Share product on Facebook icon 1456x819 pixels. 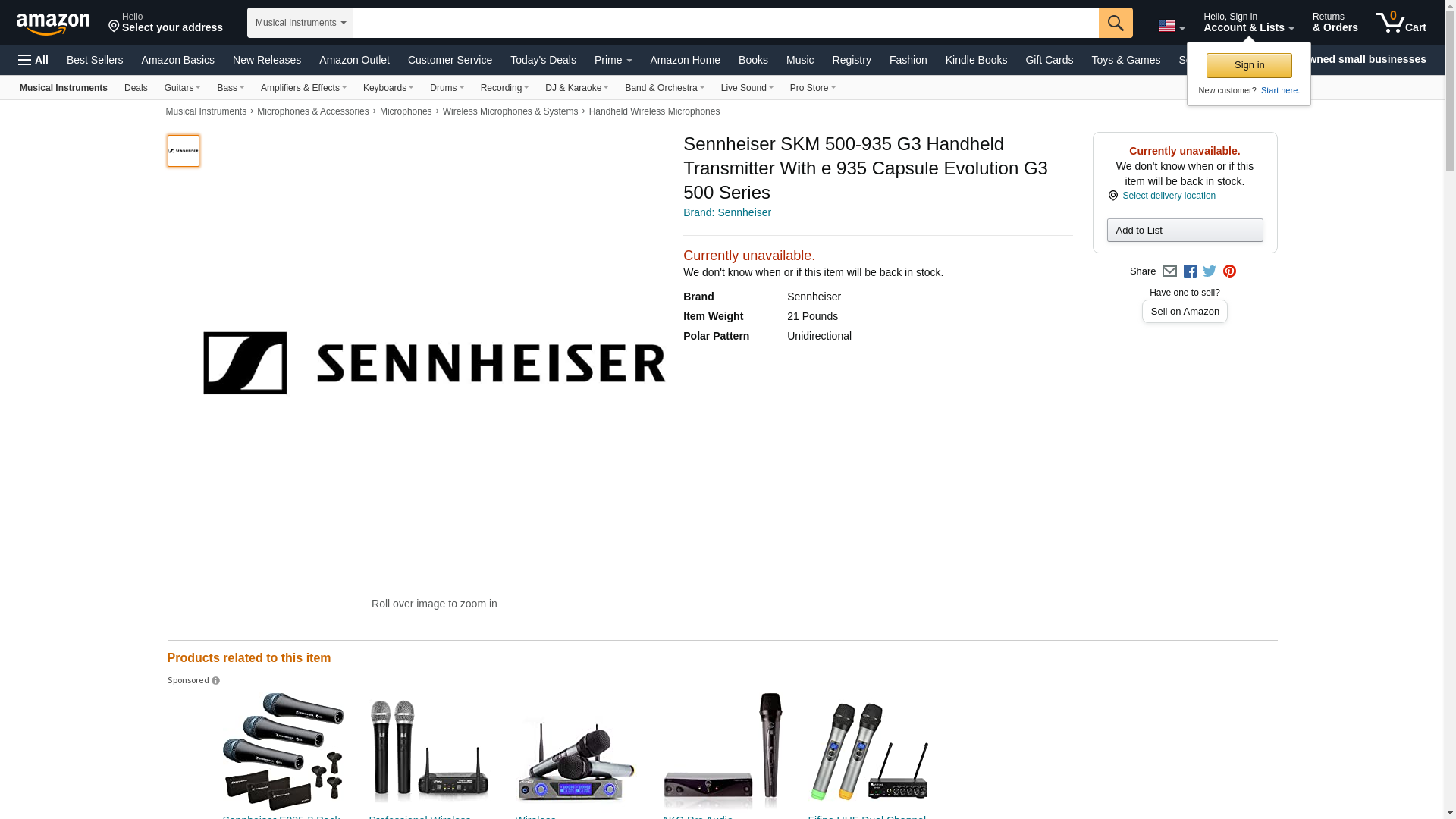click(x=1190, y=271)
